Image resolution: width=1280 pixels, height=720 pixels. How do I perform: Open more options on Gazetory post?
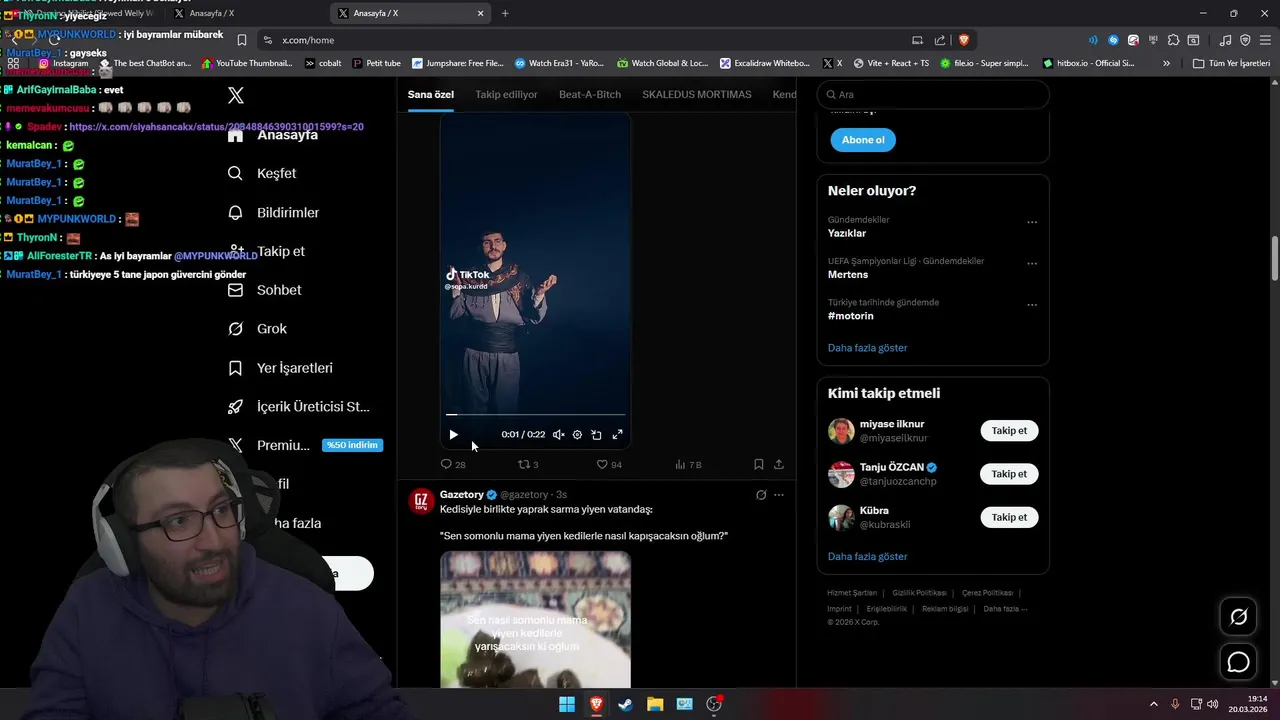[779, 495]
